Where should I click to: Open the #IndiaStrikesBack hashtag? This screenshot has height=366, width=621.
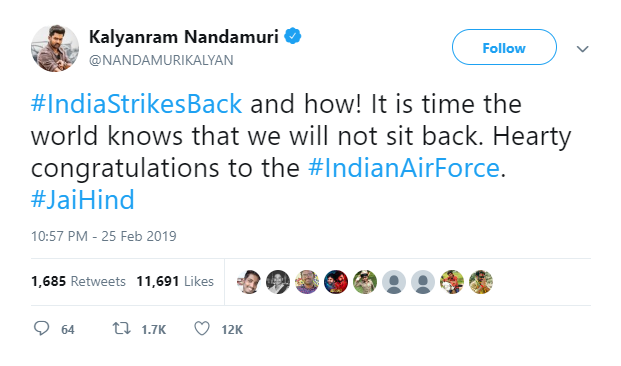click(x=136, y=104)
